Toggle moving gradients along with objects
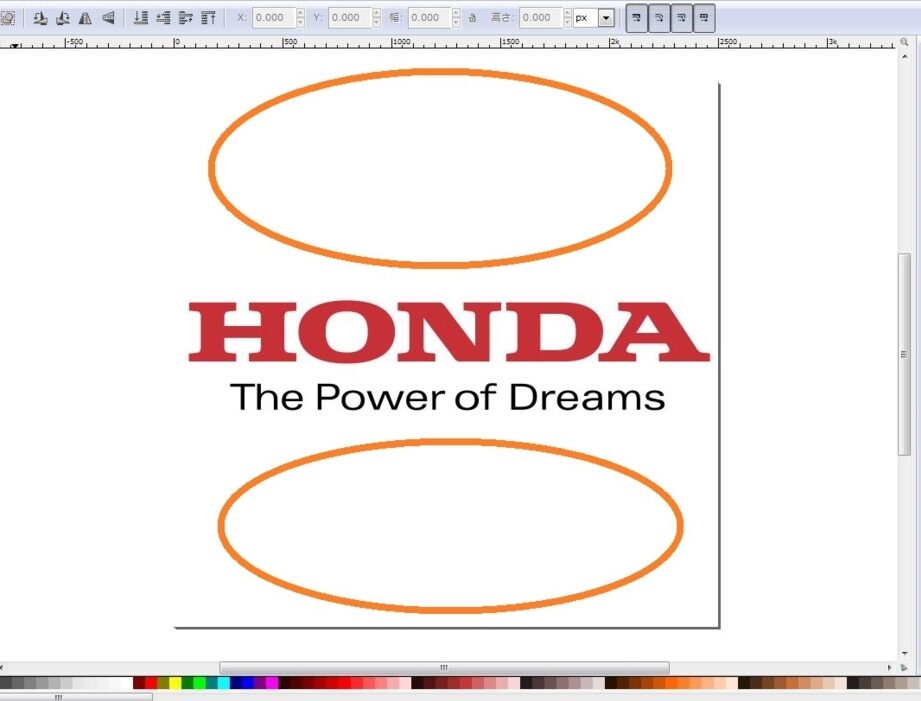This screenshot has width=921, height=701. (682, 18)
